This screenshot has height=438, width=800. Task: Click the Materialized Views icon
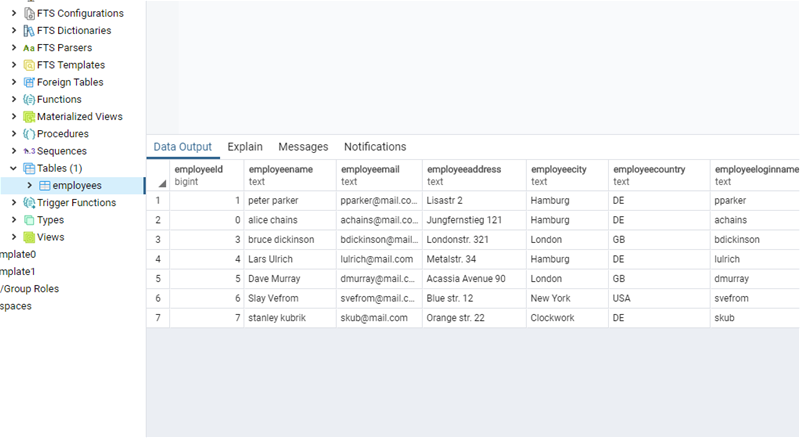[29, 116]
